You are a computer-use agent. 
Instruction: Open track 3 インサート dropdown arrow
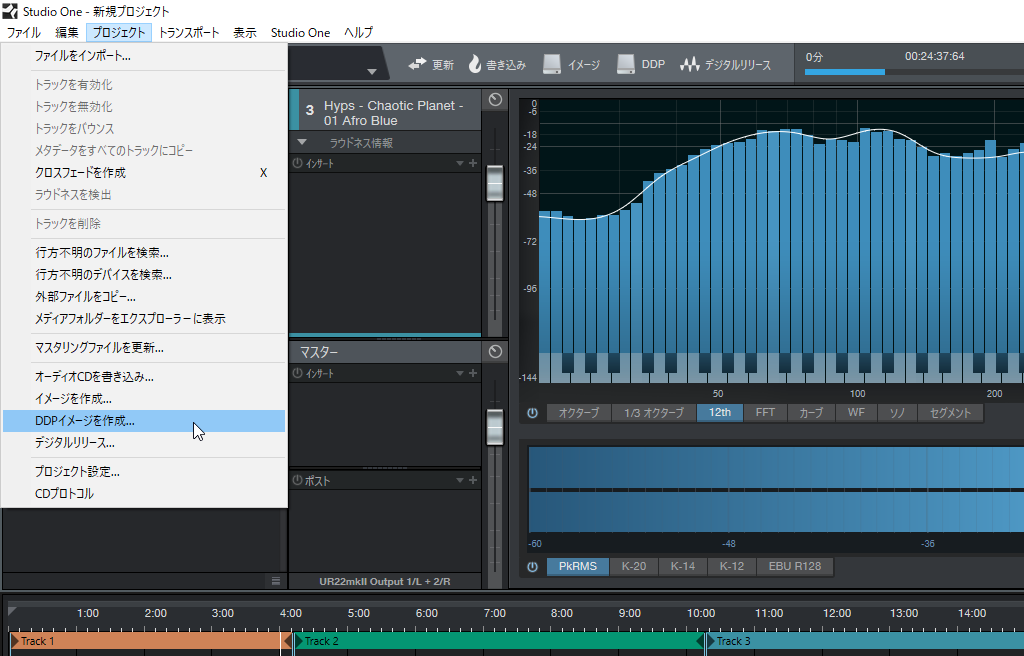pos(460,163)
